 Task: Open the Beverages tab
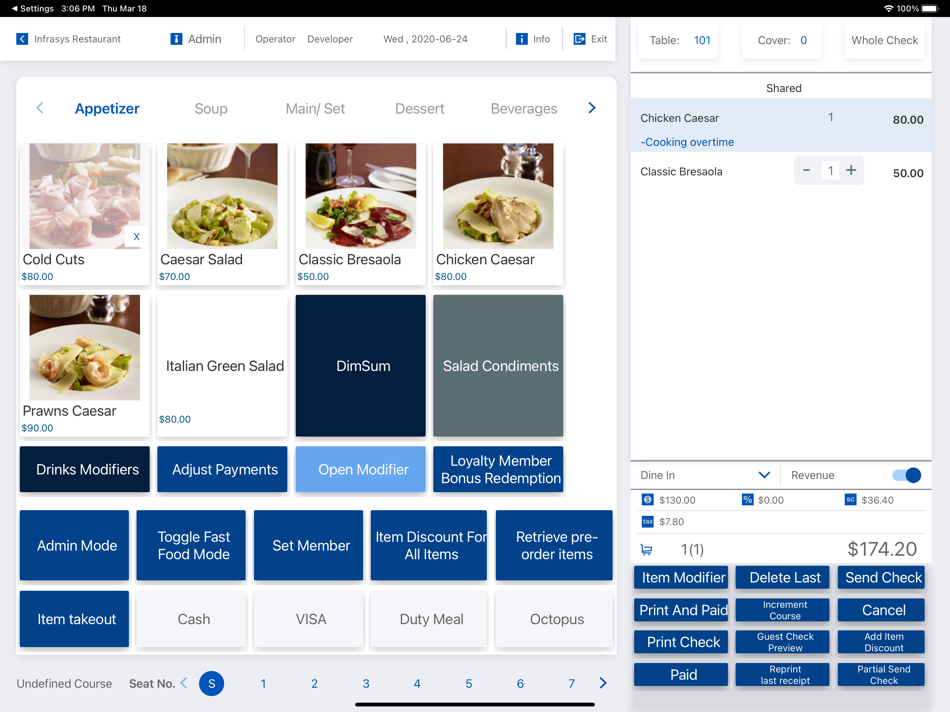(x=524, y=108)
